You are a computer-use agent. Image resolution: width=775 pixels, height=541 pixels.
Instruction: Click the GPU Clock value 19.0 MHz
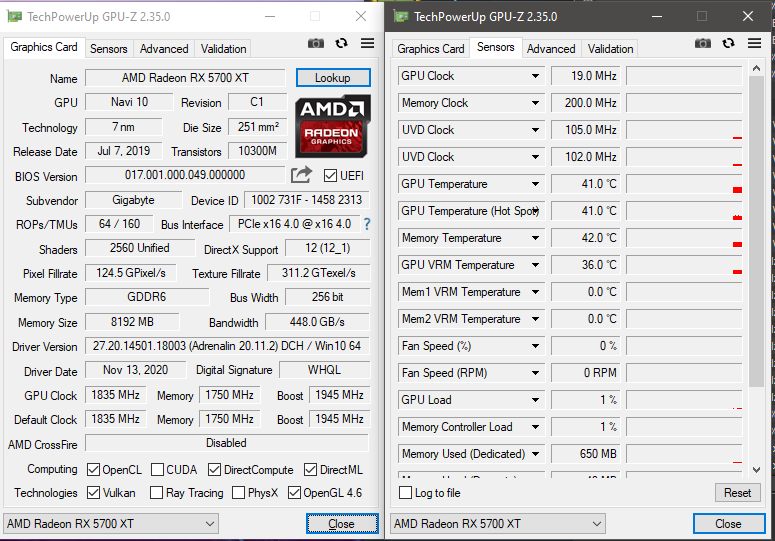(586, 76)
